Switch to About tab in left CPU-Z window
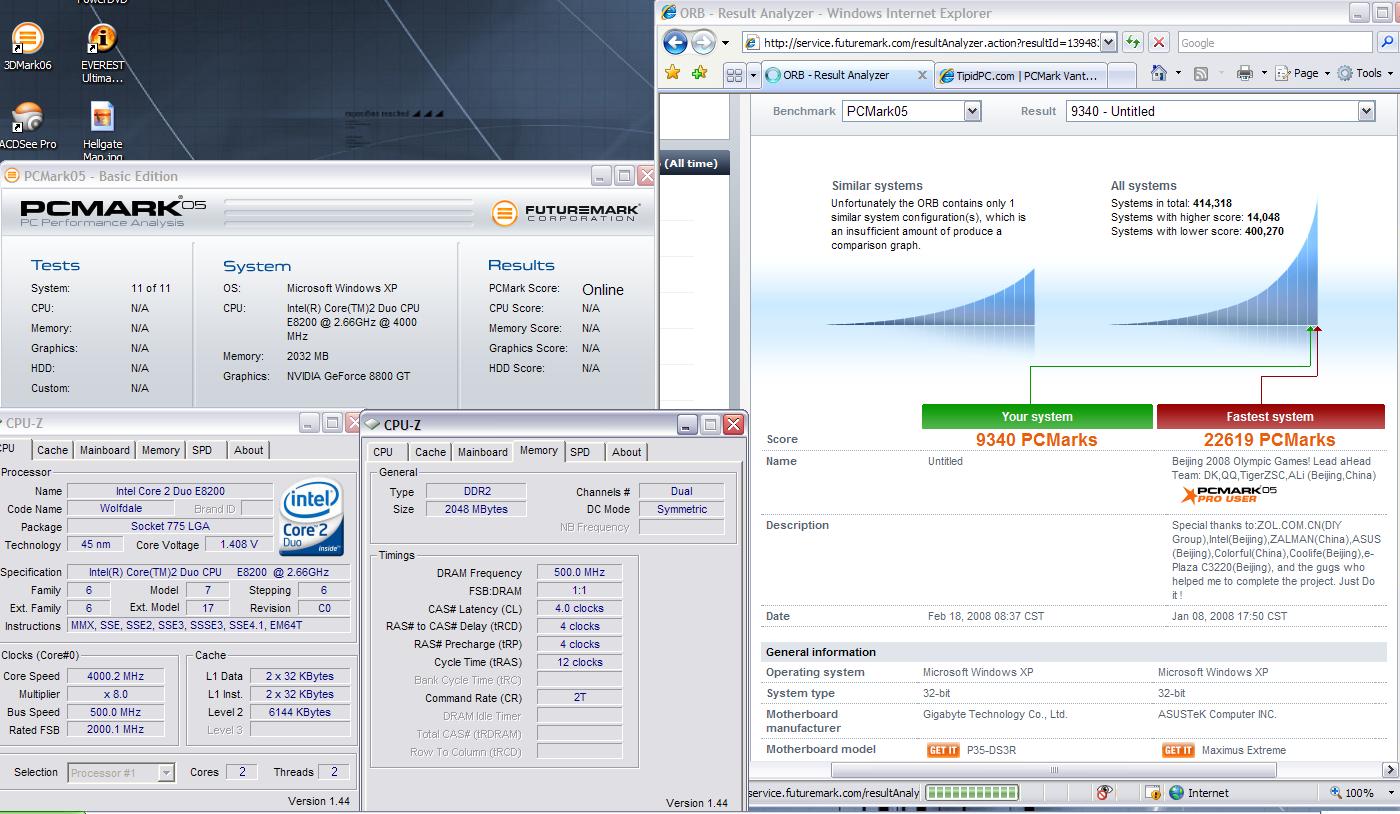 (249, 450)
